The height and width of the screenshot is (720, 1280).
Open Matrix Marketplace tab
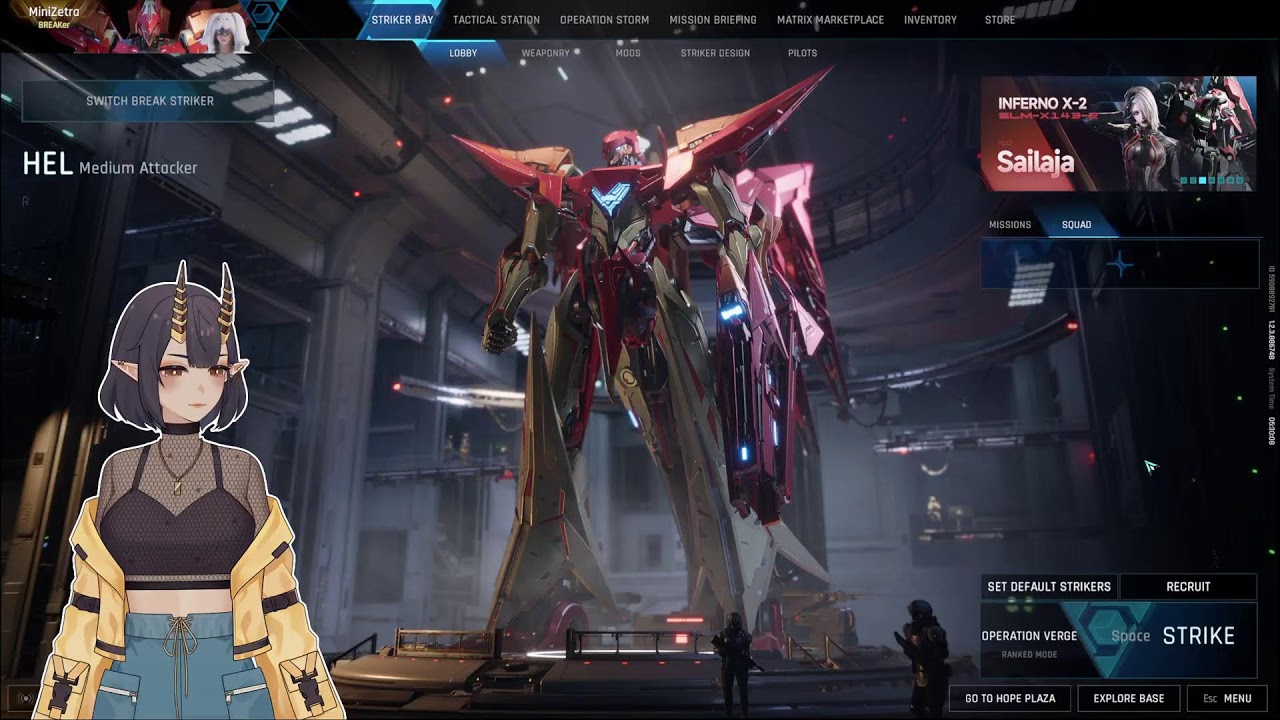point(830,20)
